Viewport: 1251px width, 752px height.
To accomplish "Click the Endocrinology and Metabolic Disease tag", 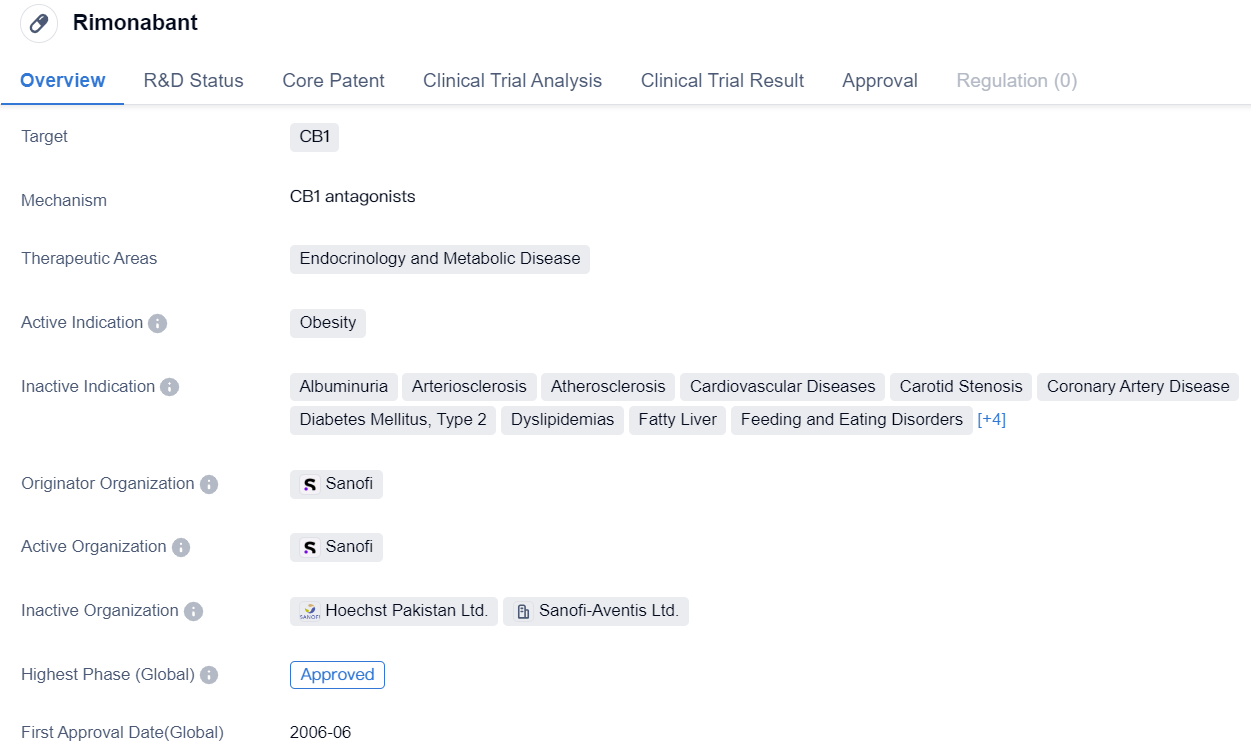I will pos(439,259).
